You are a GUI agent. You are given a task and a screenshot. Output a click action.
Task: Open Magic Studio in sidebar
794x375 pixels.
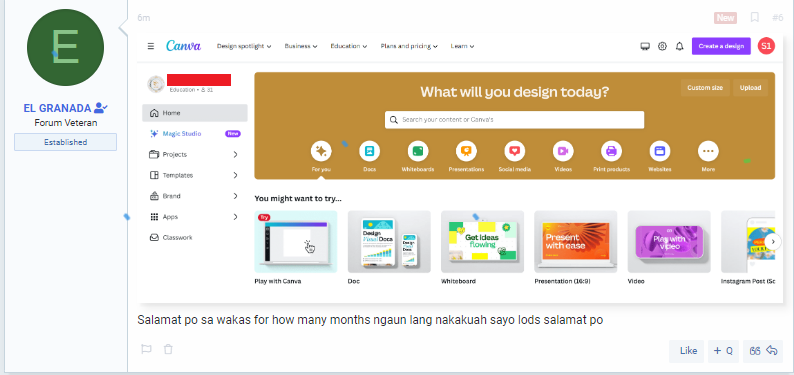pyautogui.click(x=194, y=134)
